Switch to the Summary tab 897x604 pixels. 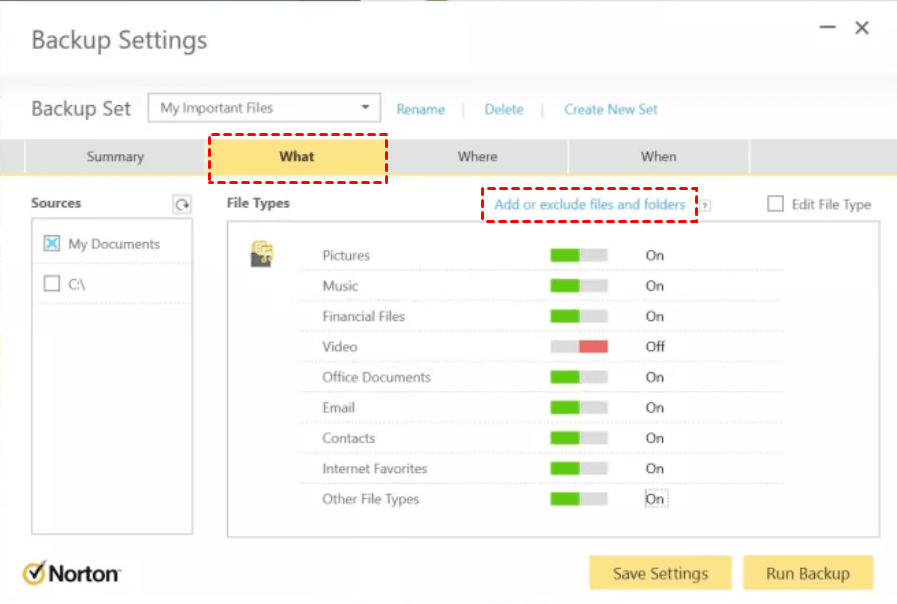[115, 157]
